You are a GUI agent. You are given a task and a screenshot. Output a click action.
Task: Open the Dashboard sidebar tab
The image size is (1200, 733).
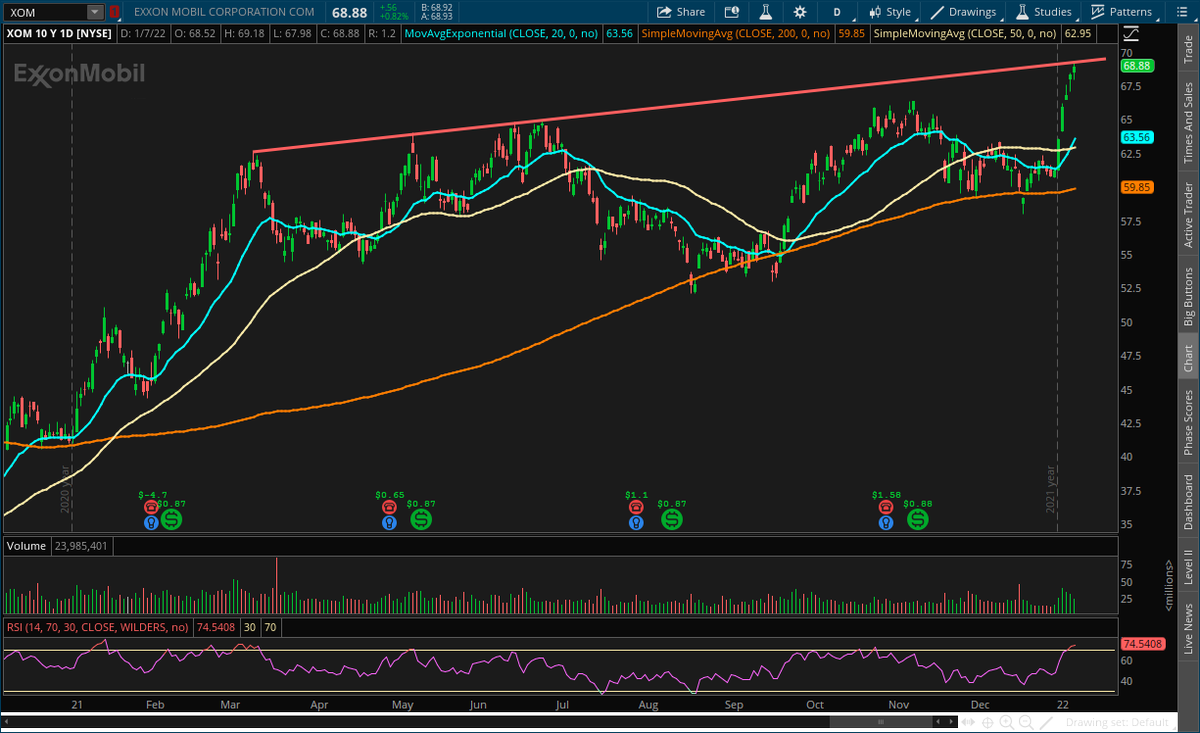coord(1188,502)
